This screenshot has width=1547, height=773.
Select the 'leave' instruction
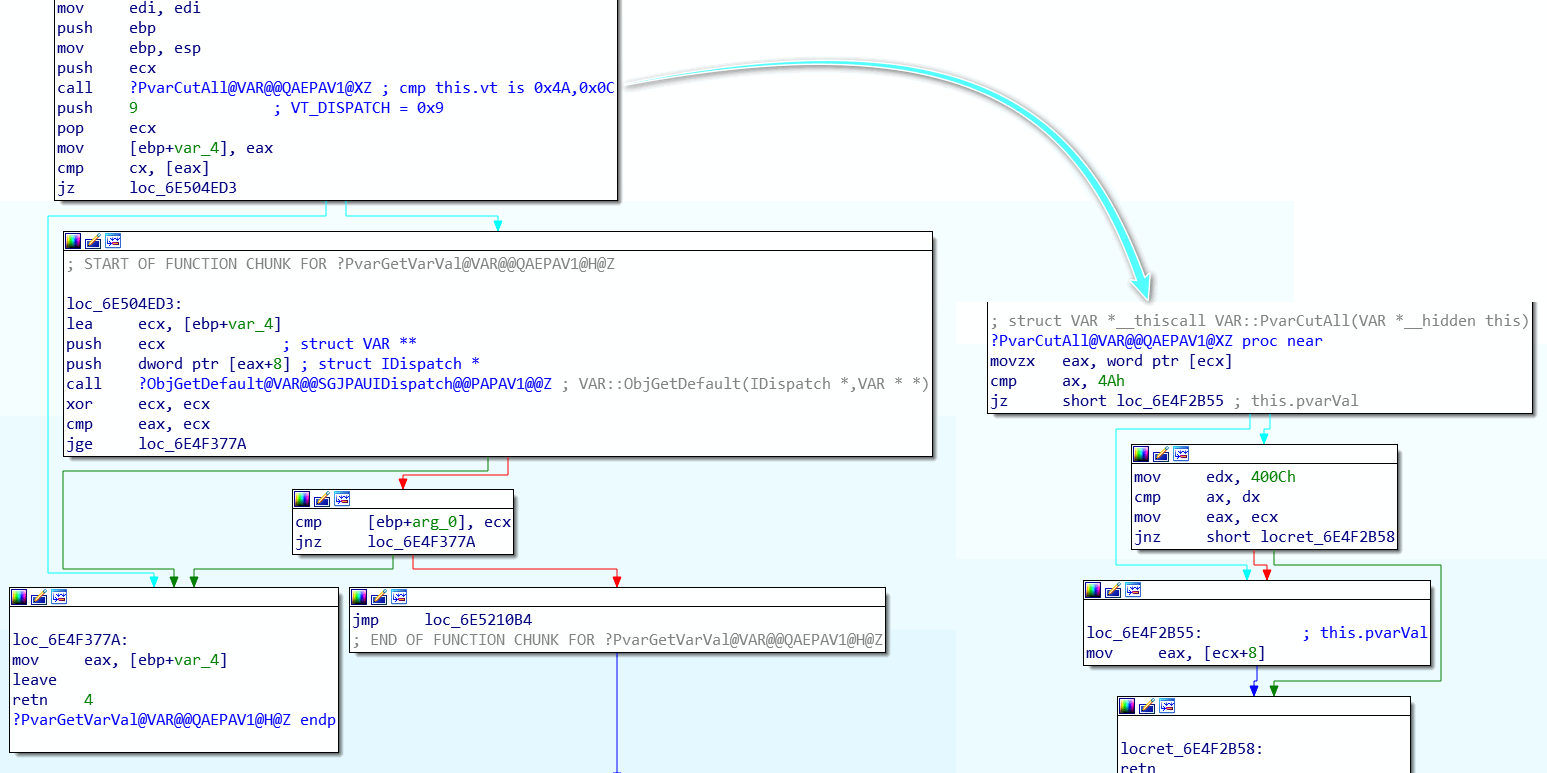pyautogui.click(x=35, y=680)
